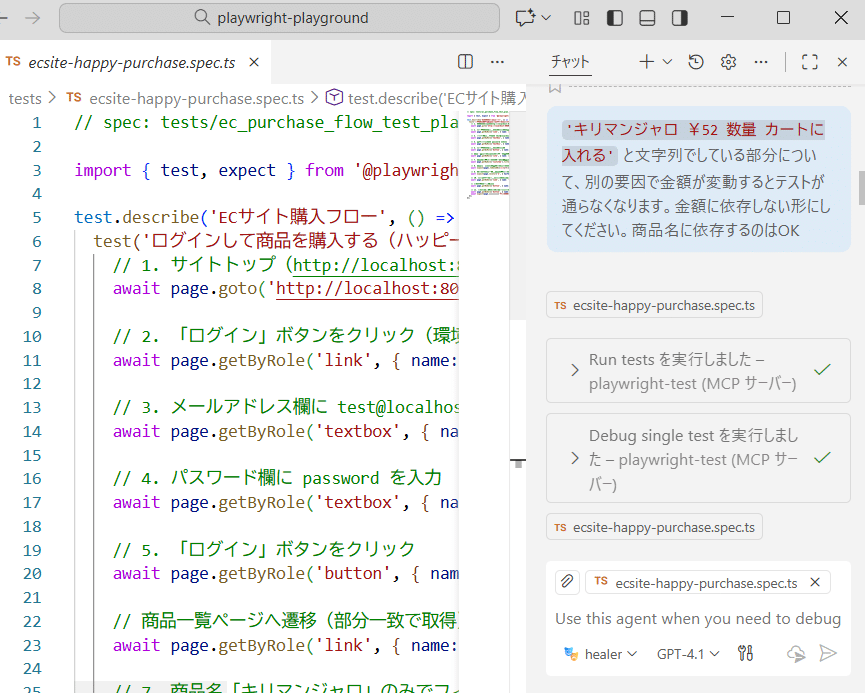This screenshot has width=865, height=693.
Task: Open the GPT-4.1 model picker
Action: (x=688, y=654)
